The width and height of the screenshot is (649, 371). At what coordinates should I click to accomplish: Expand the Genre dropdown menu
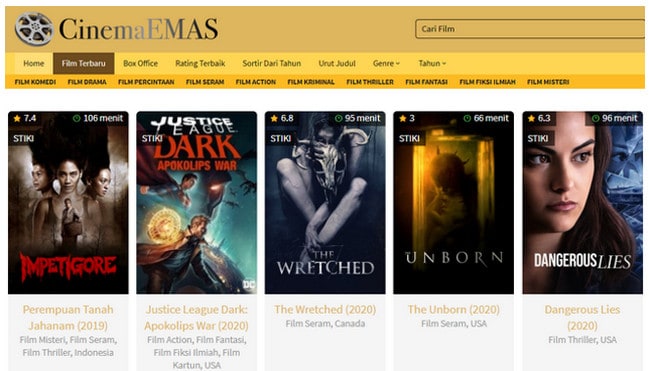click(x=386, y=63)
